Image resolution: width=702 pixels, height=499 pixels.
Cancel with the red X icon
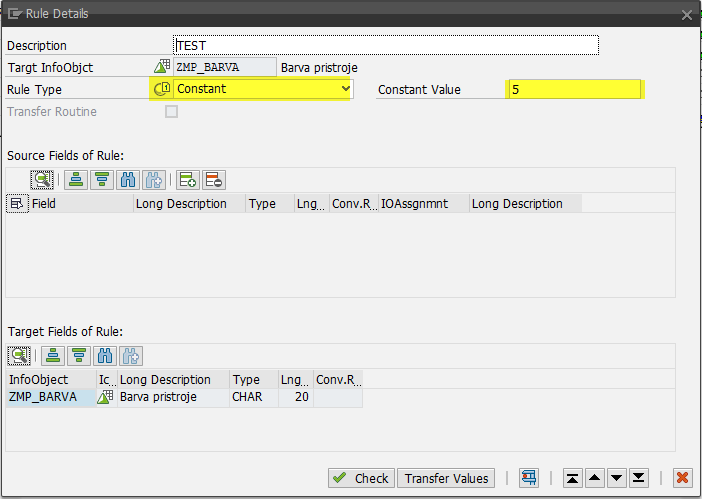tap(683, 478)
